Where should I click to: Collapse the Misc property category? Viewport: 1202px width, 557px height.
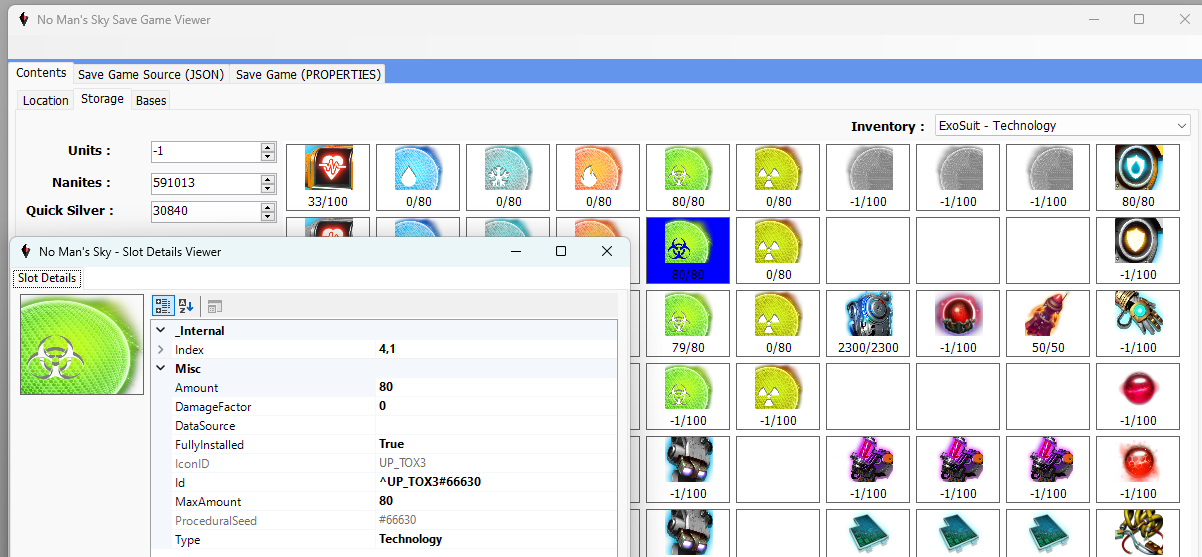[162, 369]
